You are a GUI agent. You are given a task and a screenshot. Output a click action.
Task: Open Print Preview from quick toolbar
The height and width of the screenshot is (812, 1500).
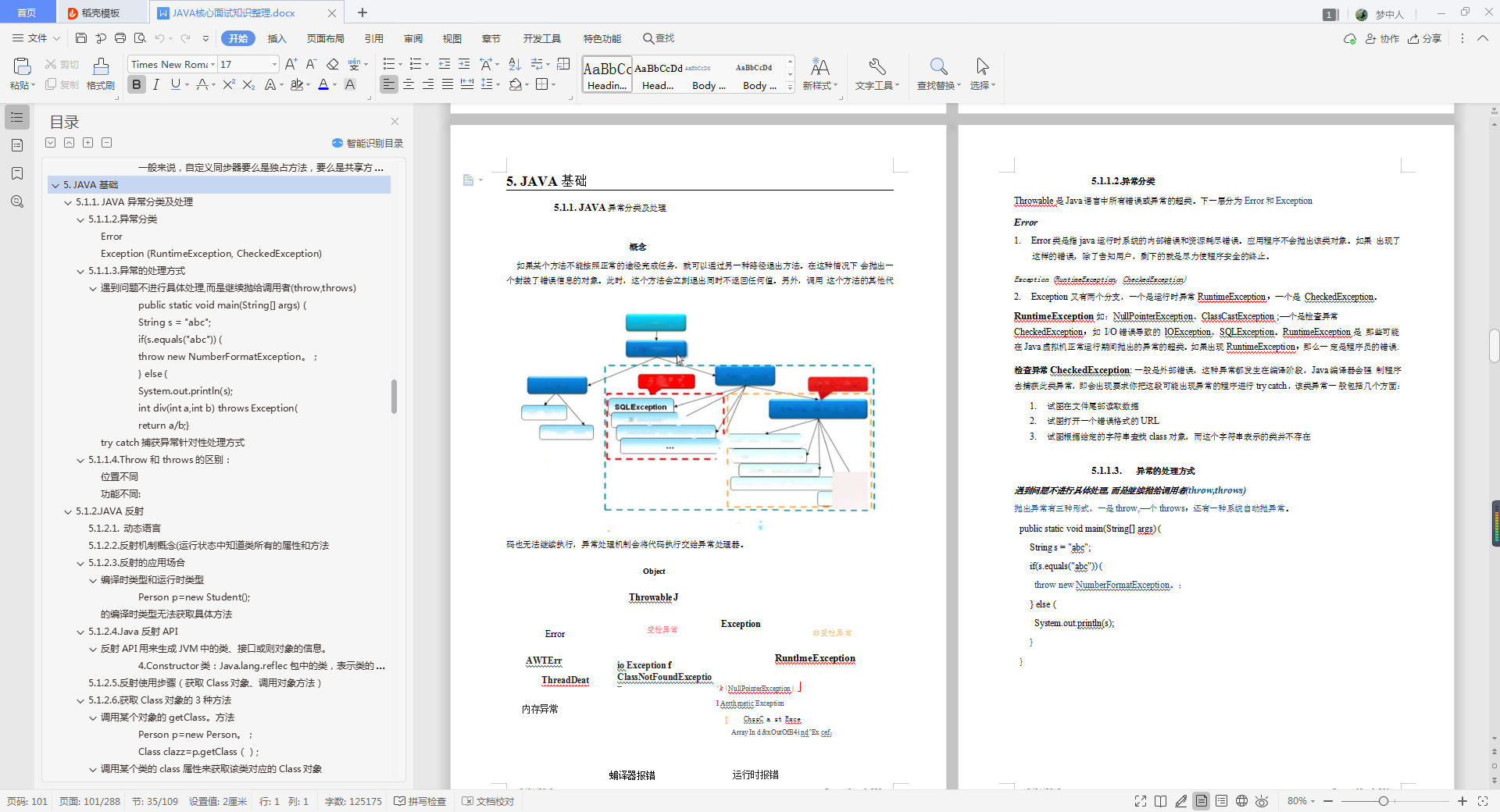(140, 38)
